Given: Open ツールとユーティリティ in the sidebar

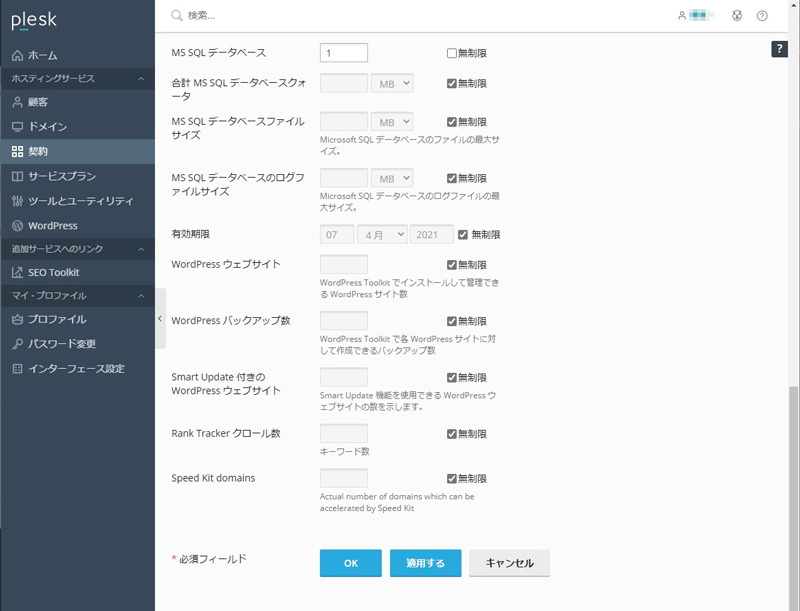Looking at the screenshot, I should coord(78,201).
